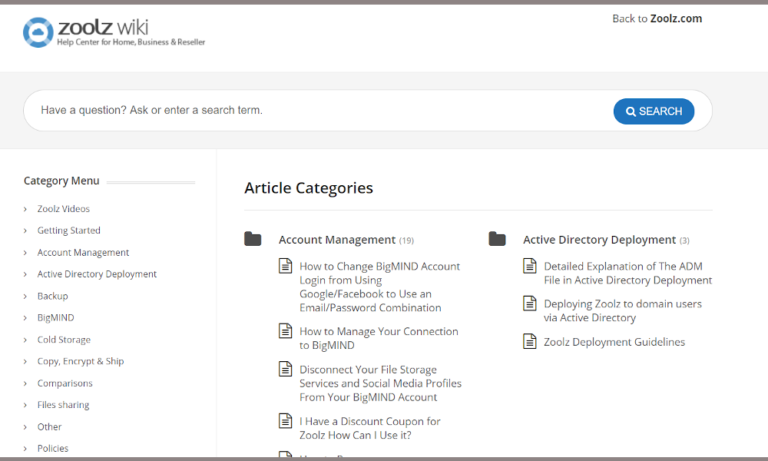Click chevron next to Getting Started
Viewport: 768px width, 461px height.
[25, 231]
